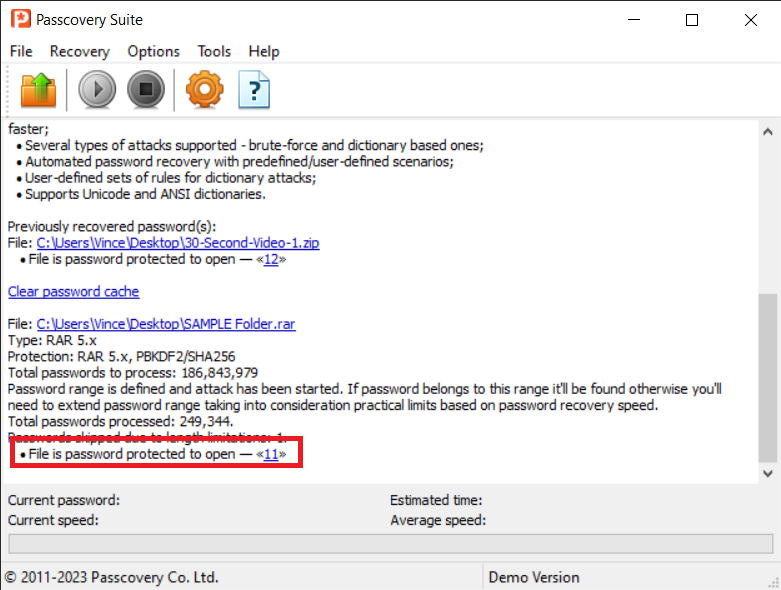Click recovered password link «12»

coord(271,259)
